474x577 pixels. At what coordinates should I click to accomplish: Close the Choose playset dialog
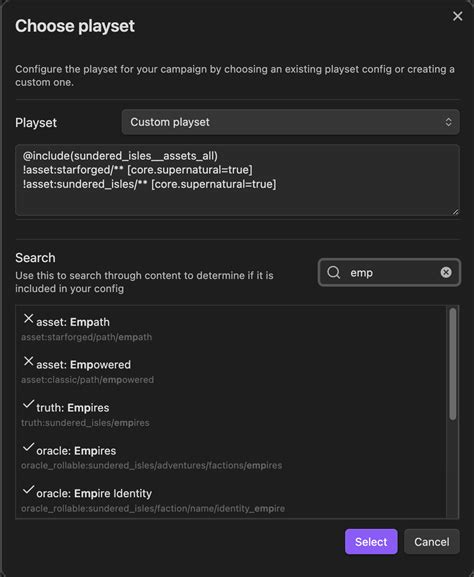tap(457, 16)
